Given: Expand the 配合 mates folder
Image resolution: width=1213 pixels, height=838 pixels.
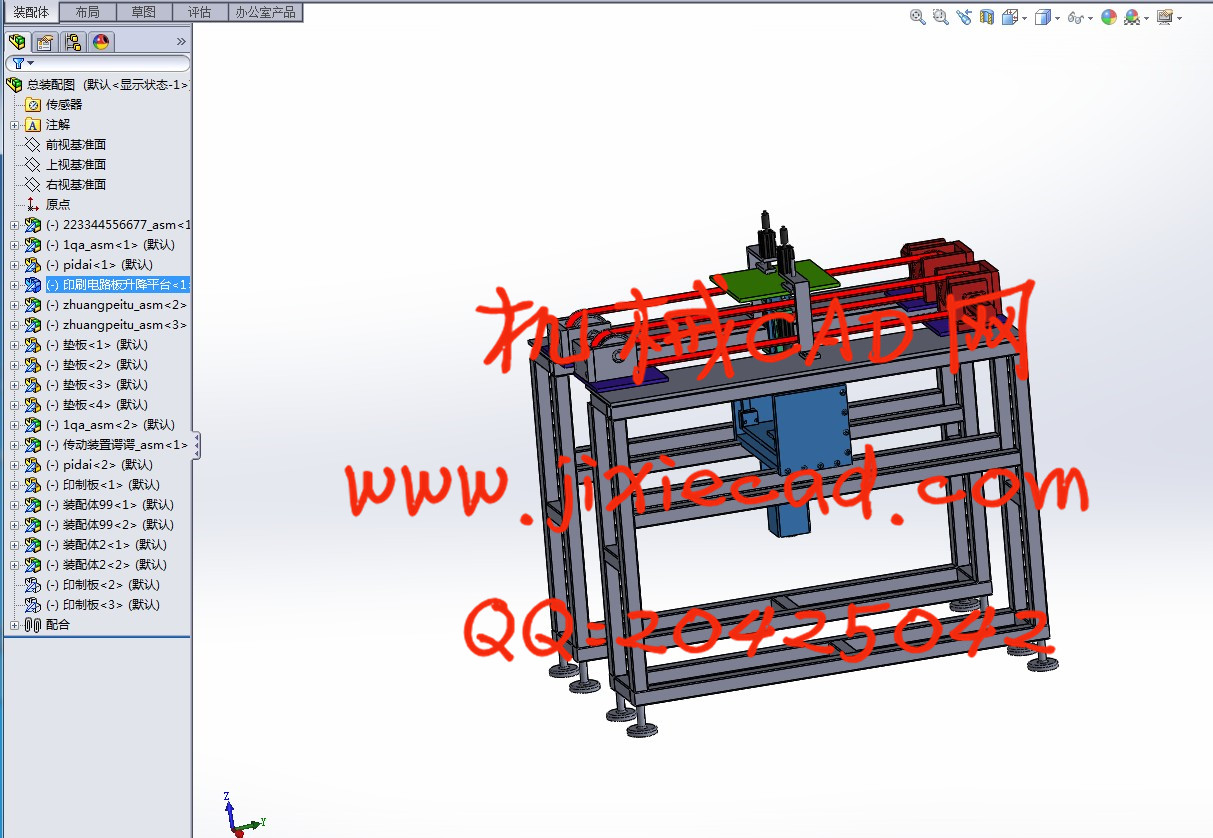Looking at the screenshot, I should [14, 625].
